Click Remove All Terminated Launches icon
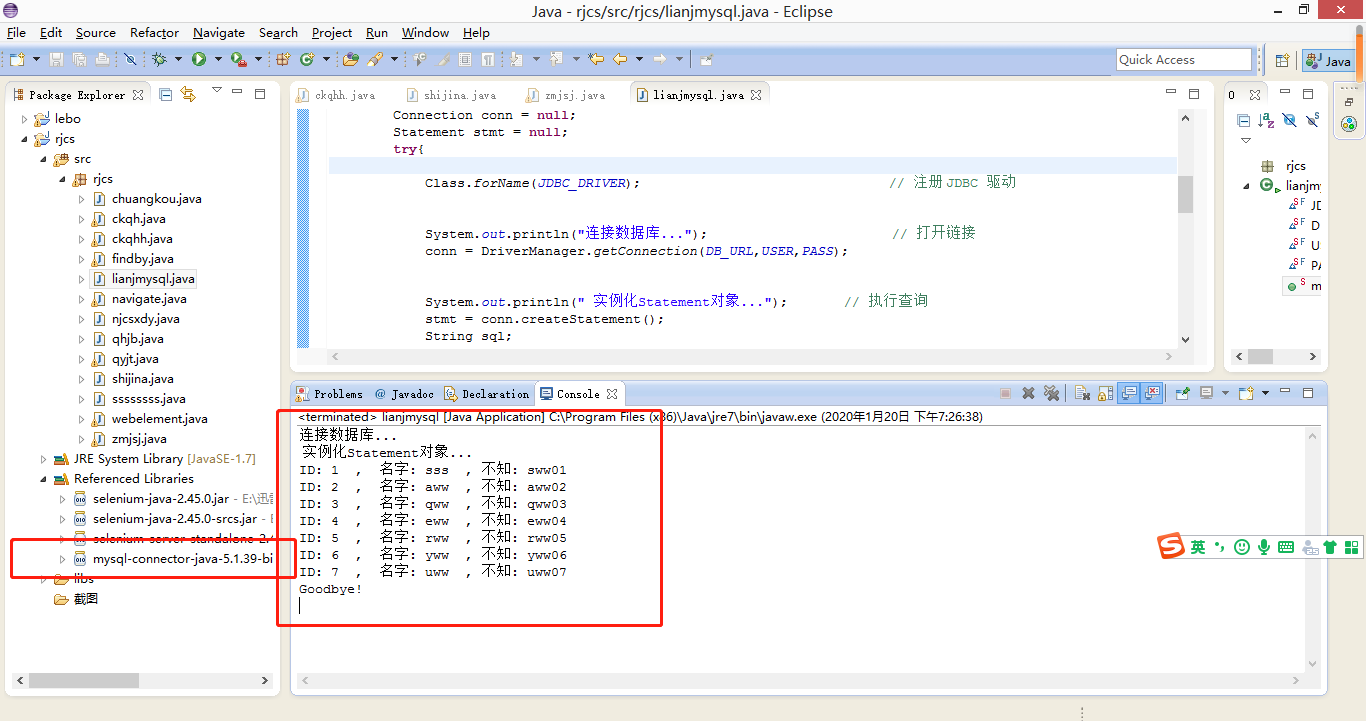 [1052, 394]
